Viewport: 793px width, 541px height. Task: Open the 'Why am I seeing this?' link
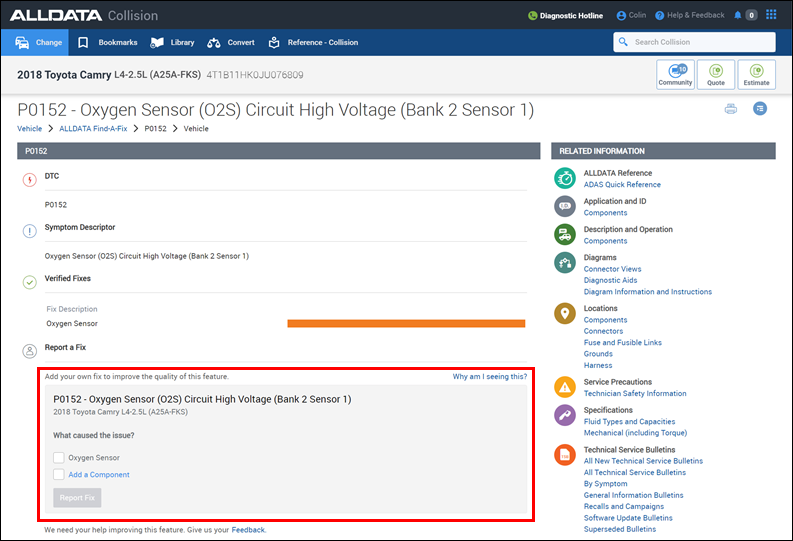[x=489, y=377]
